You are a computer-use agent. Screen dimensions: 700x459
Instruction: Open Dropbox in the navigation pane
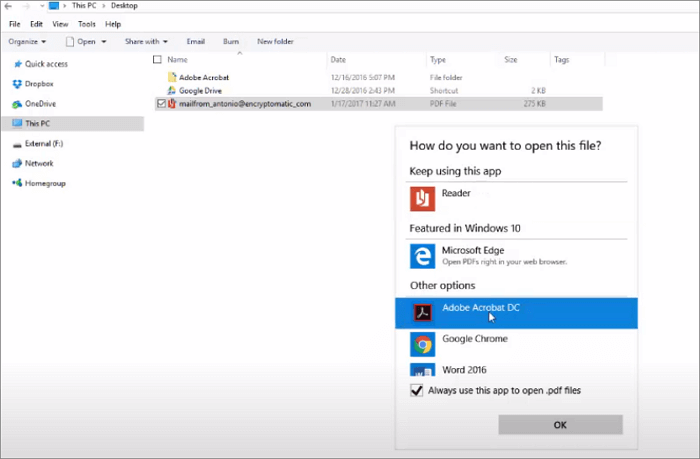(x=39, y=83)
